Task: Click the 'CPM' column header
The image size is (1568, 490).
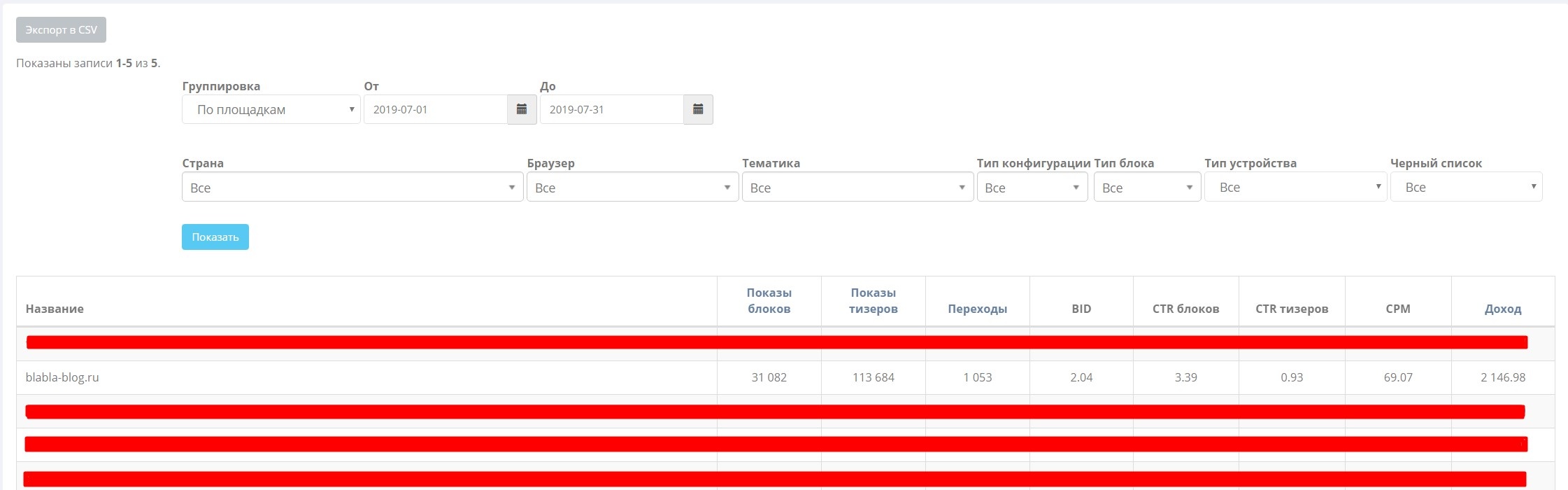Action: click(x=1398, y=309)
